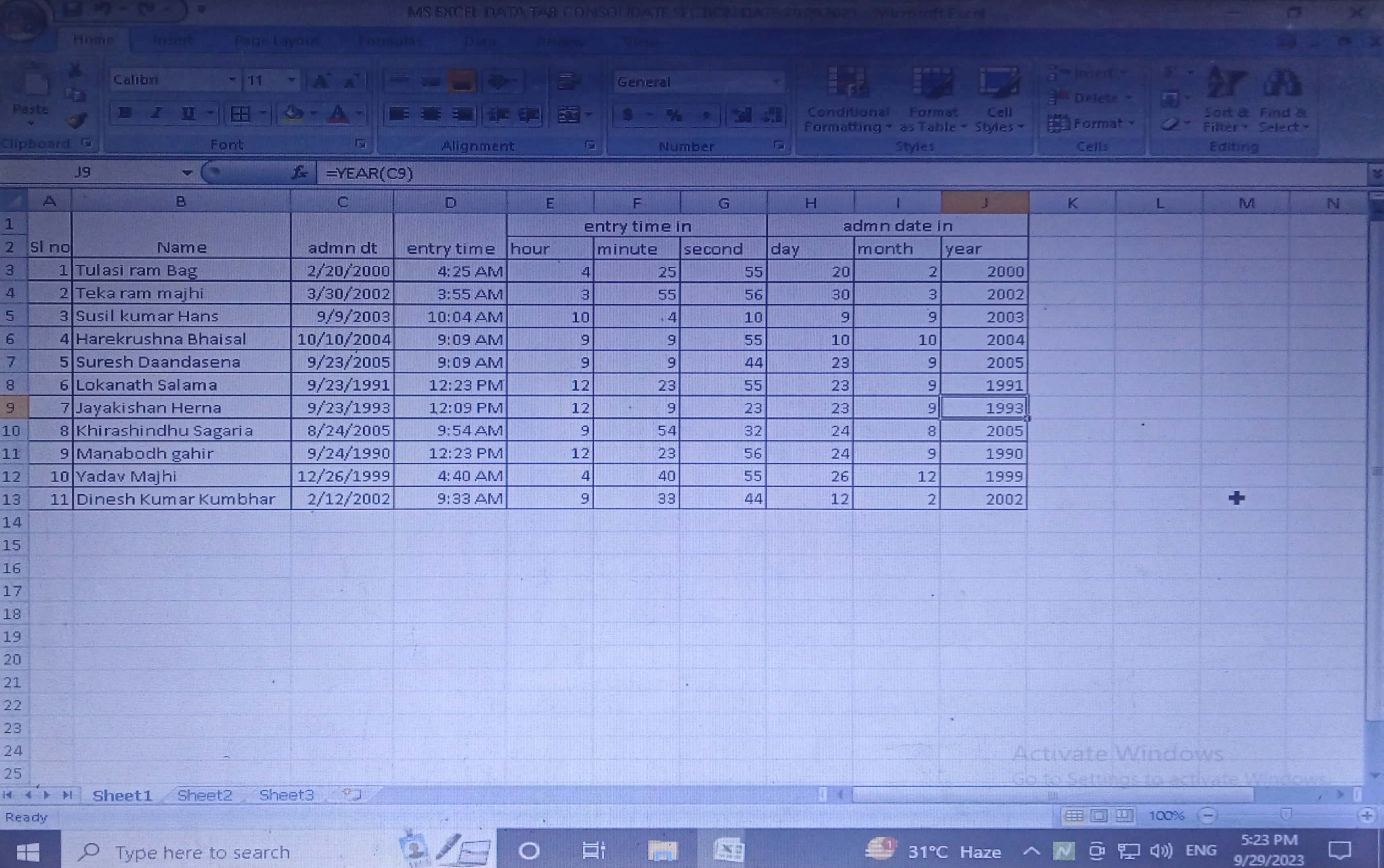
Task: Toggle Italic formatting
Action: point(155,114)
